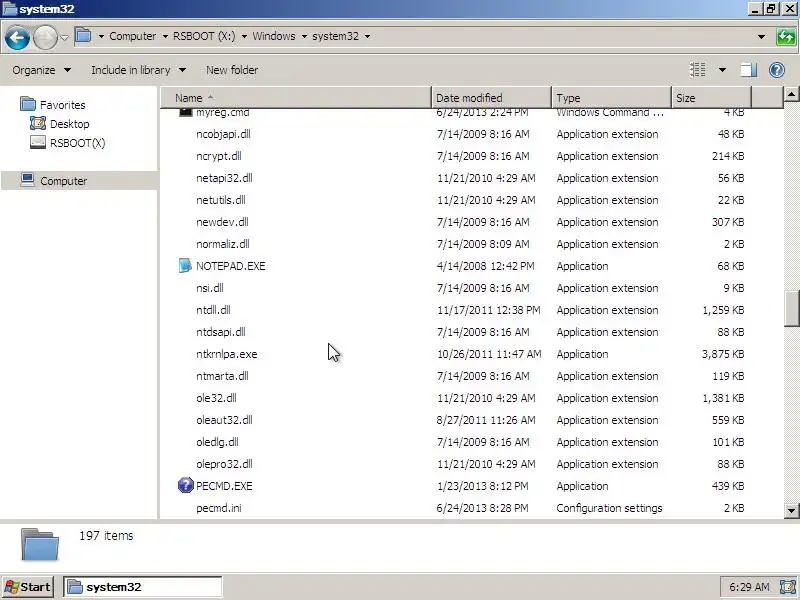Select file ntmarta.dll
Screen dimensions: 800x600
coord(222,376)
